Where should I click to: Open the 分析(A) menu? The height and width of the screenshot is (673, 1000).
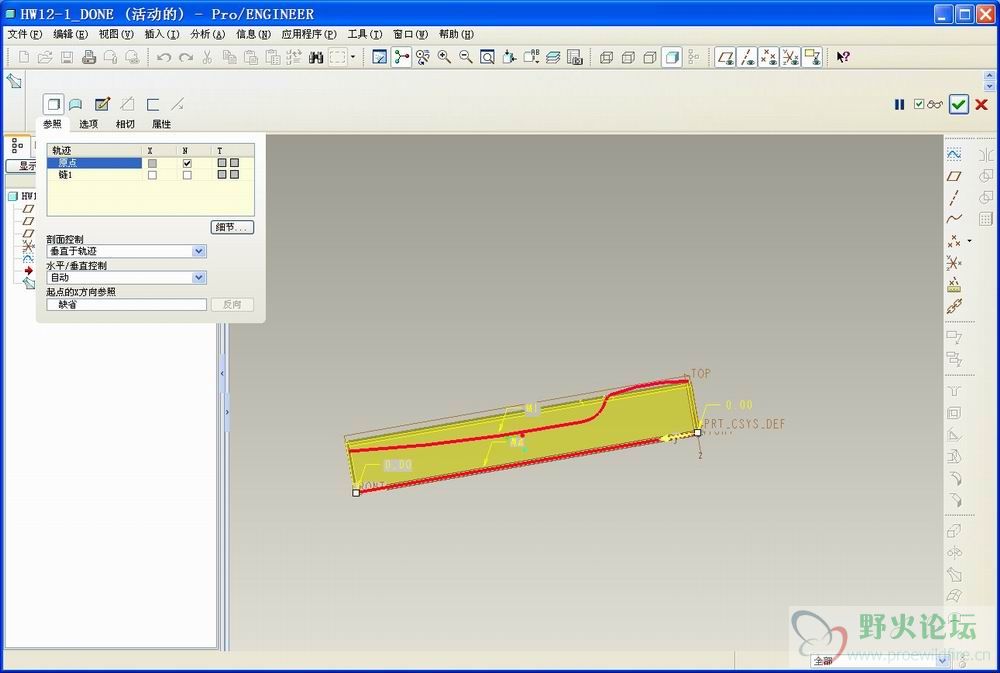click(208, 34)
